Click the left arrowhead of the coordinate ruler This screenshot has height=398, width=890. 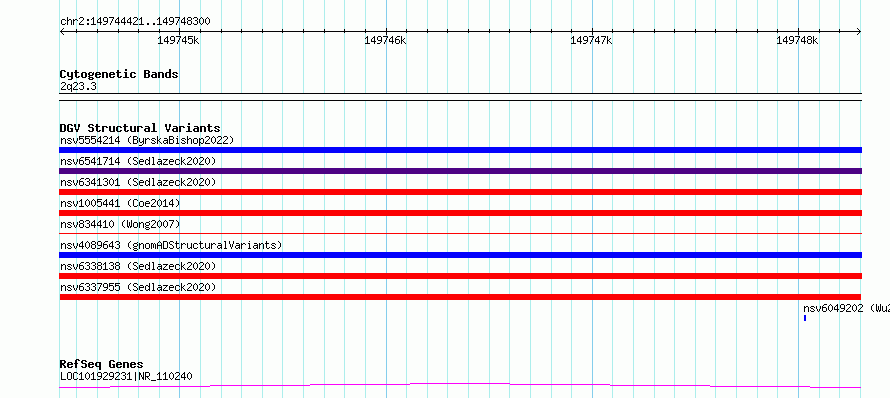pos(62,31)
